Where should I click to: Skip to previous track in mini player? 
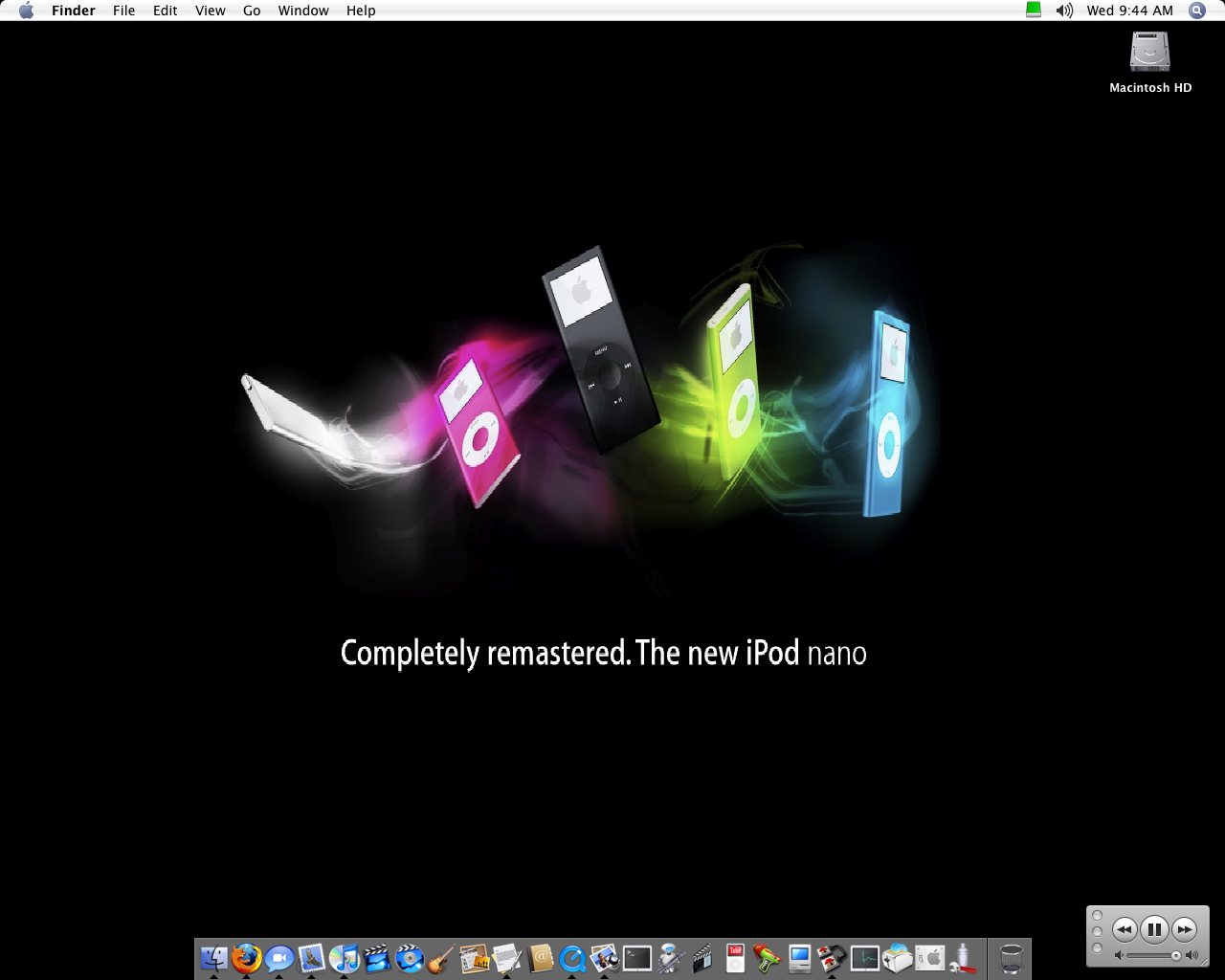1125,929
